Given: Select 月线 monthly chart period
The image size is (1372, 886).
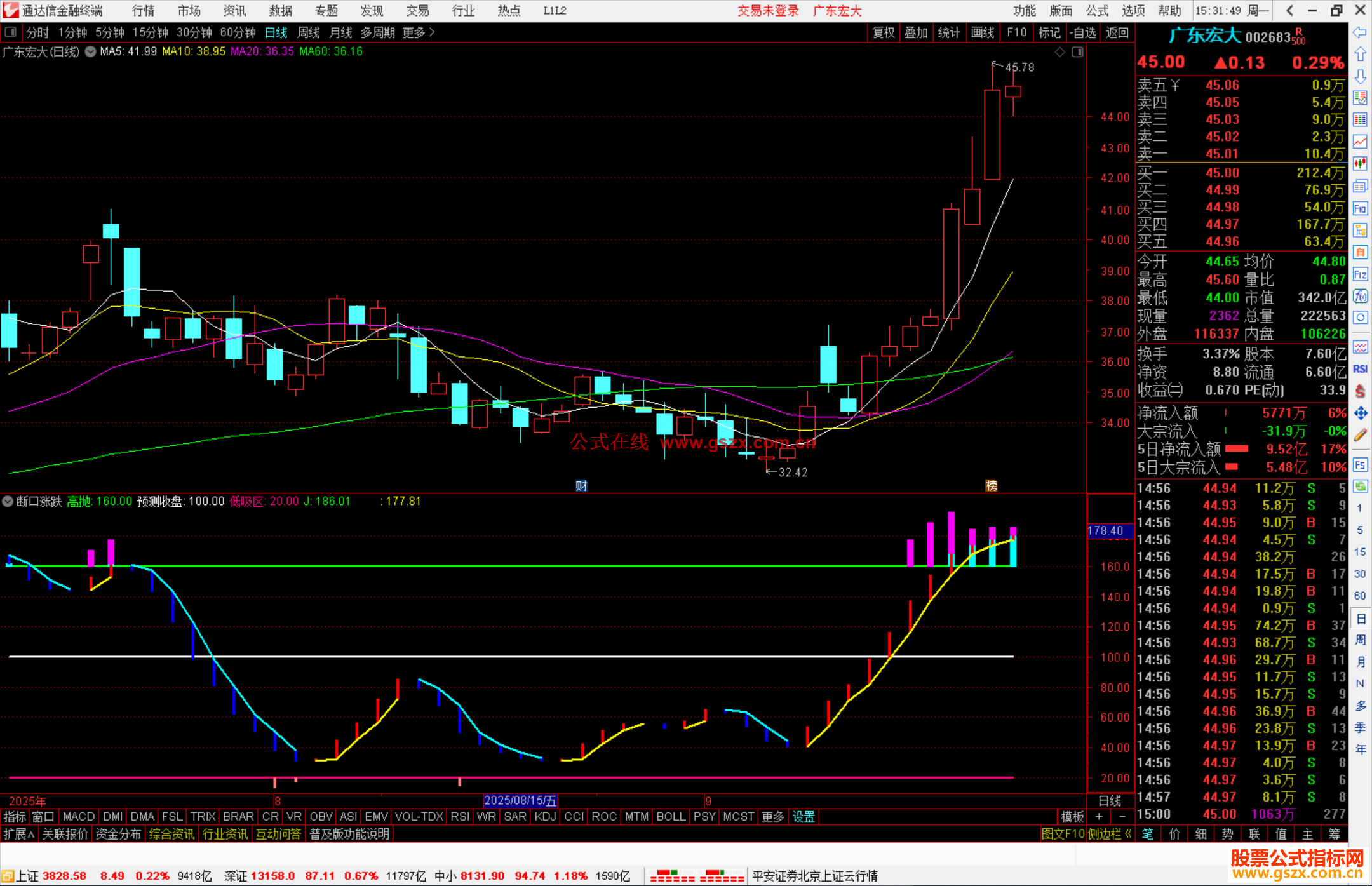Looking at the screenshot, I should click(x=341, y=32).
